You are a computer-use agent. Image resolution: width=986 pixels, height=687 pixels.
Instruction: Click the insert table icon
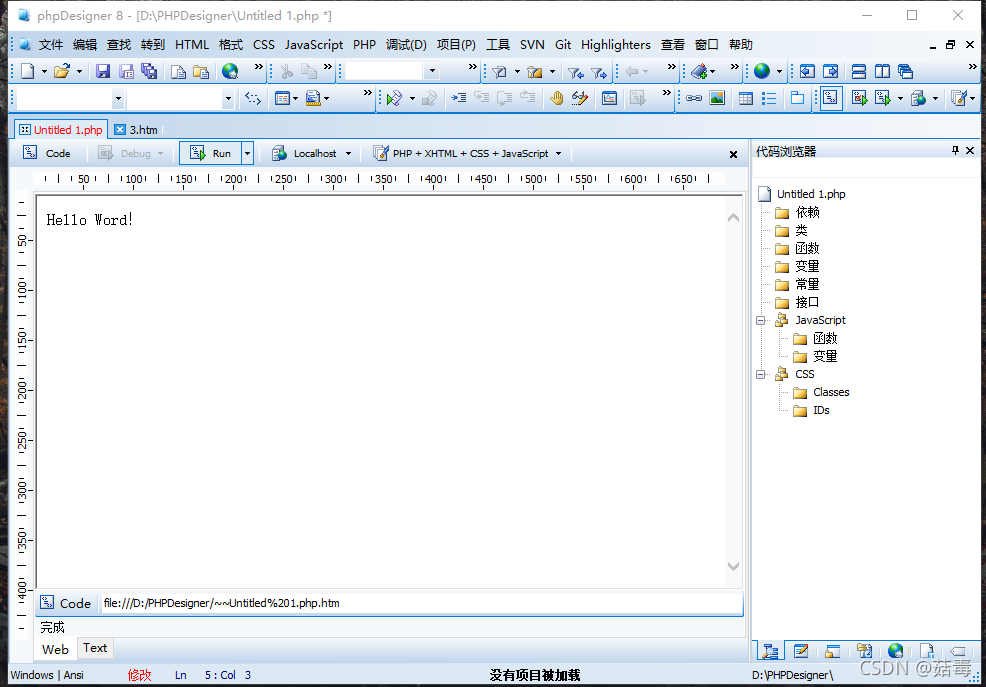tap(746, 98)
